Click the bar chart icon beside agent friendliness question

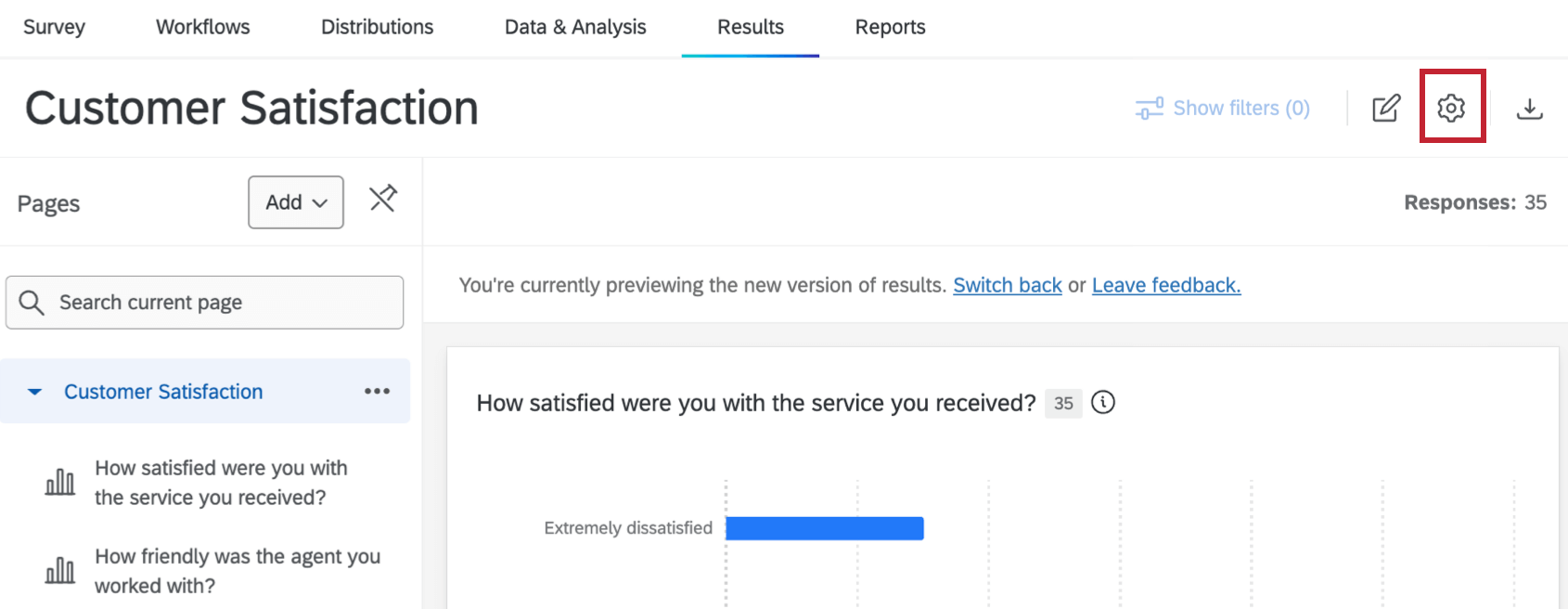pos(59,569)
